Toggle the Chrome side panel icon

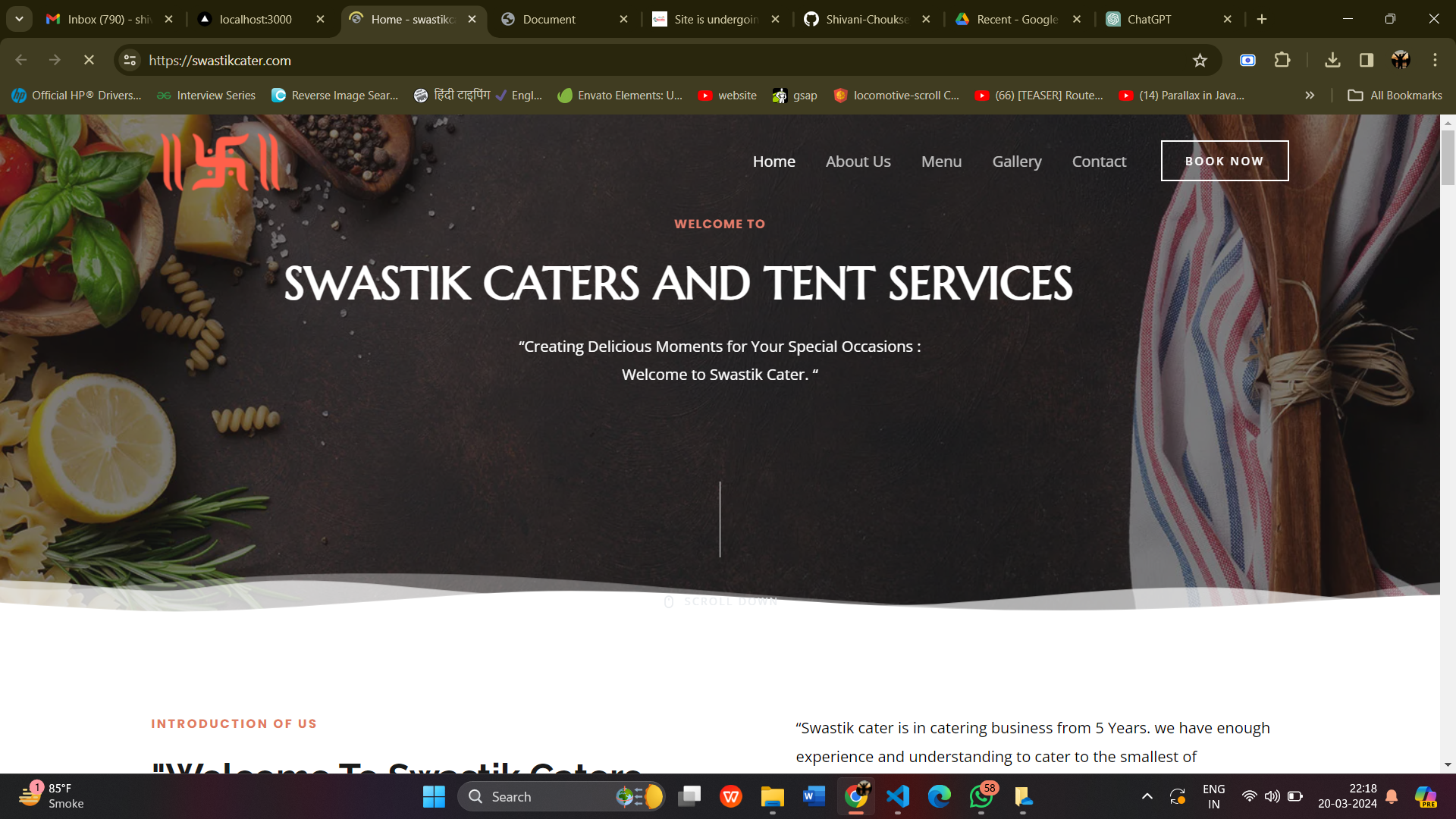click(1367, 60)
